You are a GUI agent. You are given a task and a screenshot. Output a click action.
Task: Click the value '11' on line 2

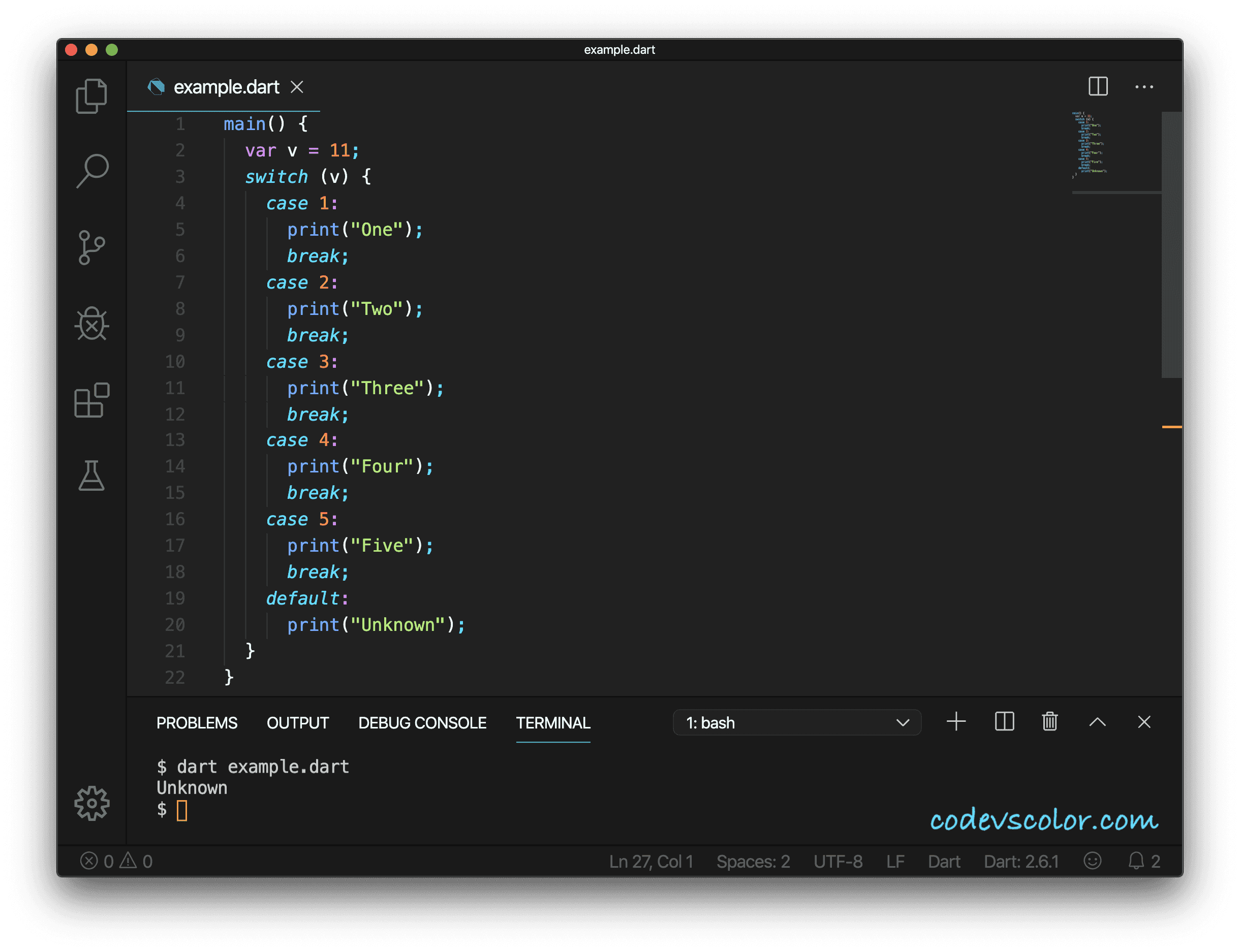click(x=339, y=150)
